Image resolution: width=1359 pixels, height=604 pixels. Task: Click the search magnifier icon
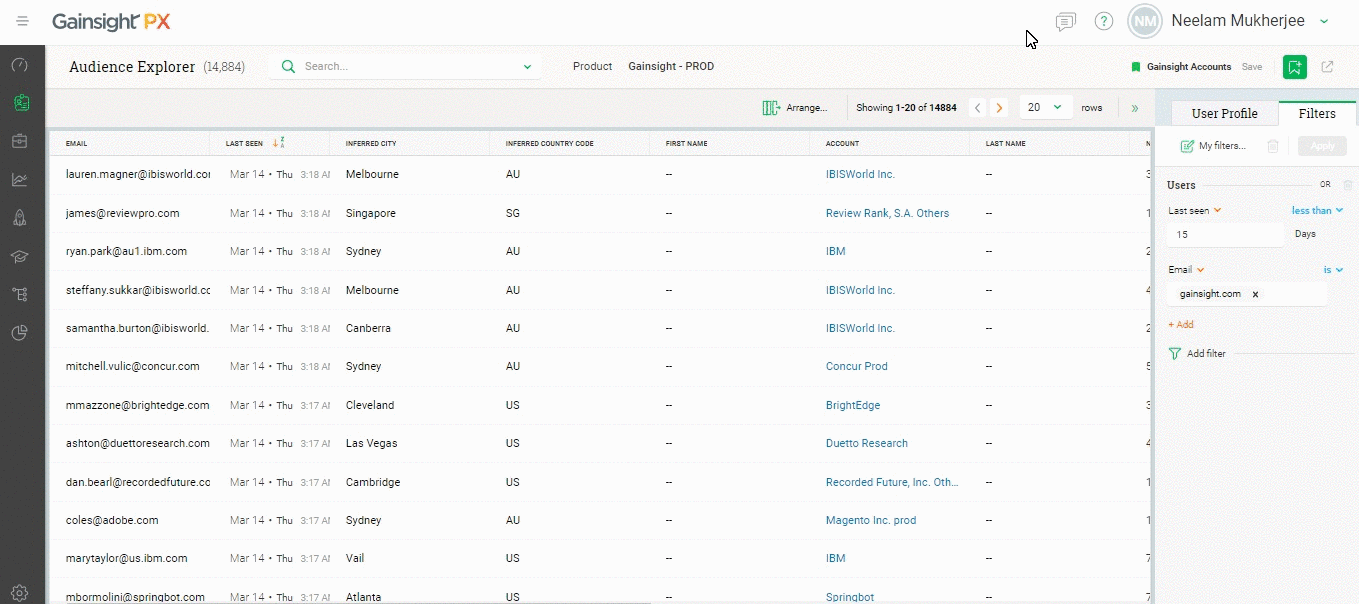tap(288, 67)
